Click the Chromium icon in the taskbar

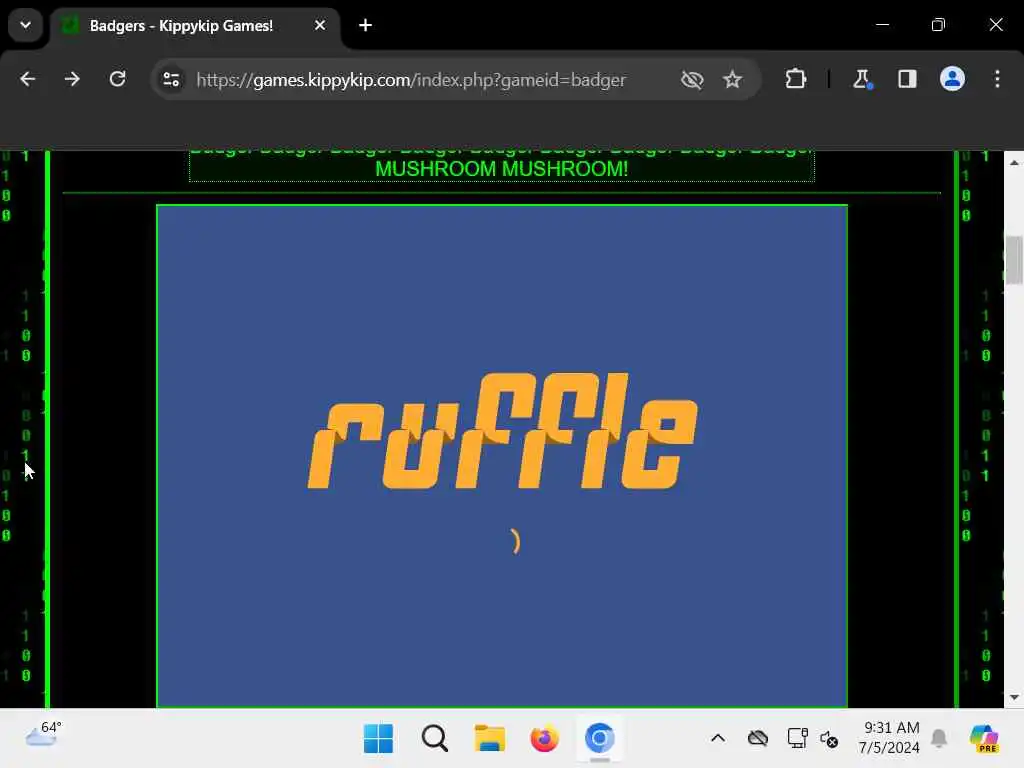[600, 739]
